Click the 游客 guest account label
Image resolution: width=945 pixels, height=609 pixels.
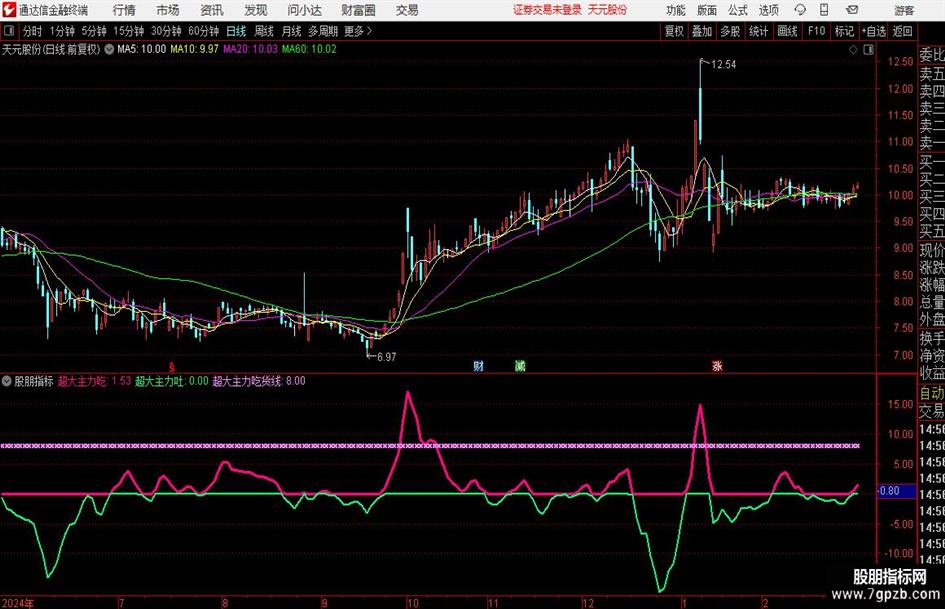(x=903, y=10)
